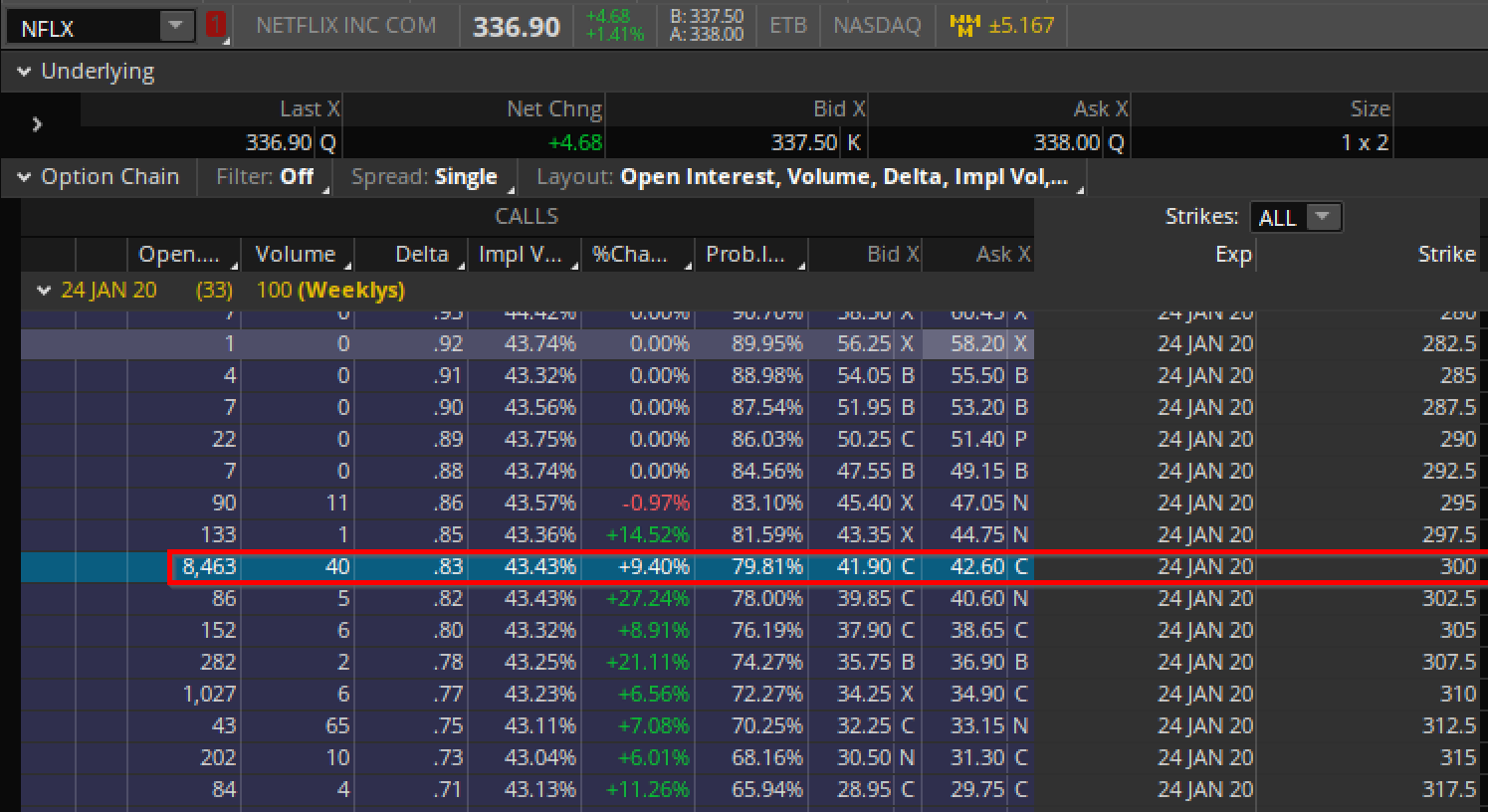Screen dimensions: 1488x812
Task: Click the ETB indicator in header
Action: coord(788,26)
